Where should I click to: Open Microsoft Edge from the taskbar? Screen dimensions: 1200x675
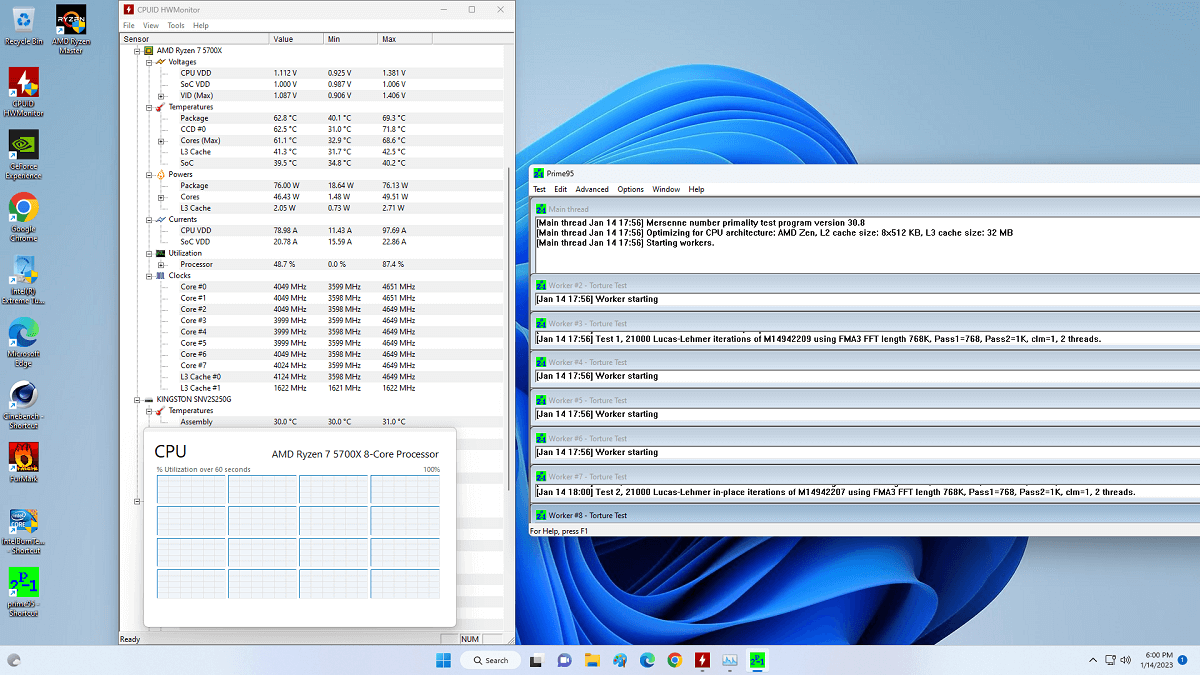click(647, 660)
